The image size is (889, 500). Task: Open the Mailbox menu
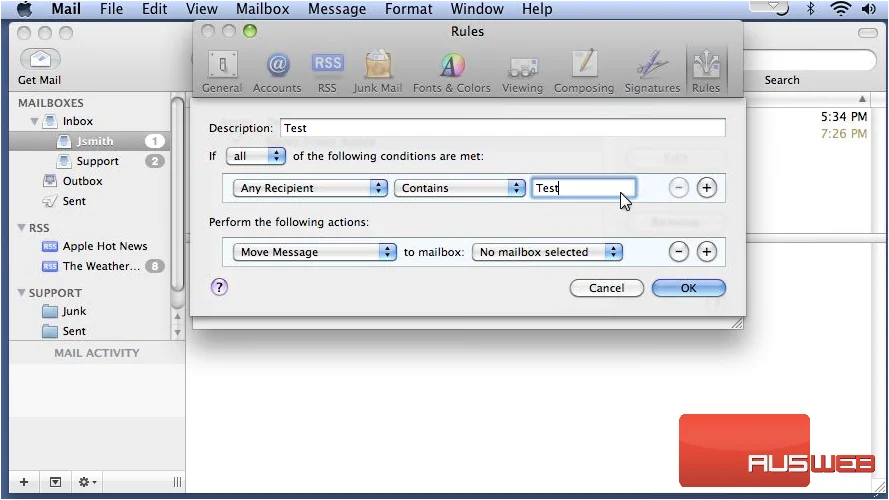(x=263, y=9)
